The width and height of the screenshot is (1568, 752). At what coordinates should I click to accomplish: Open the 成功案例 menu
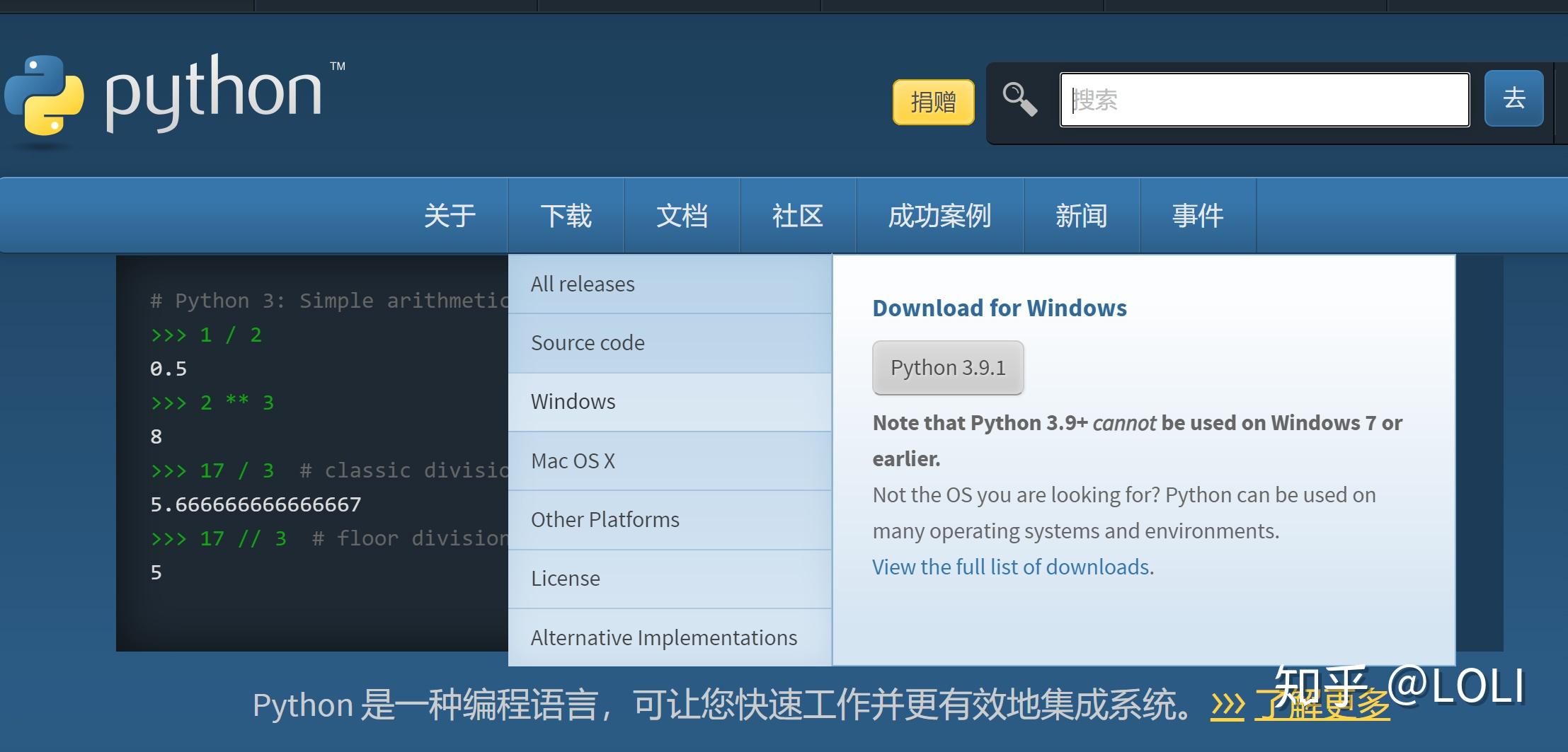(940, 216)
